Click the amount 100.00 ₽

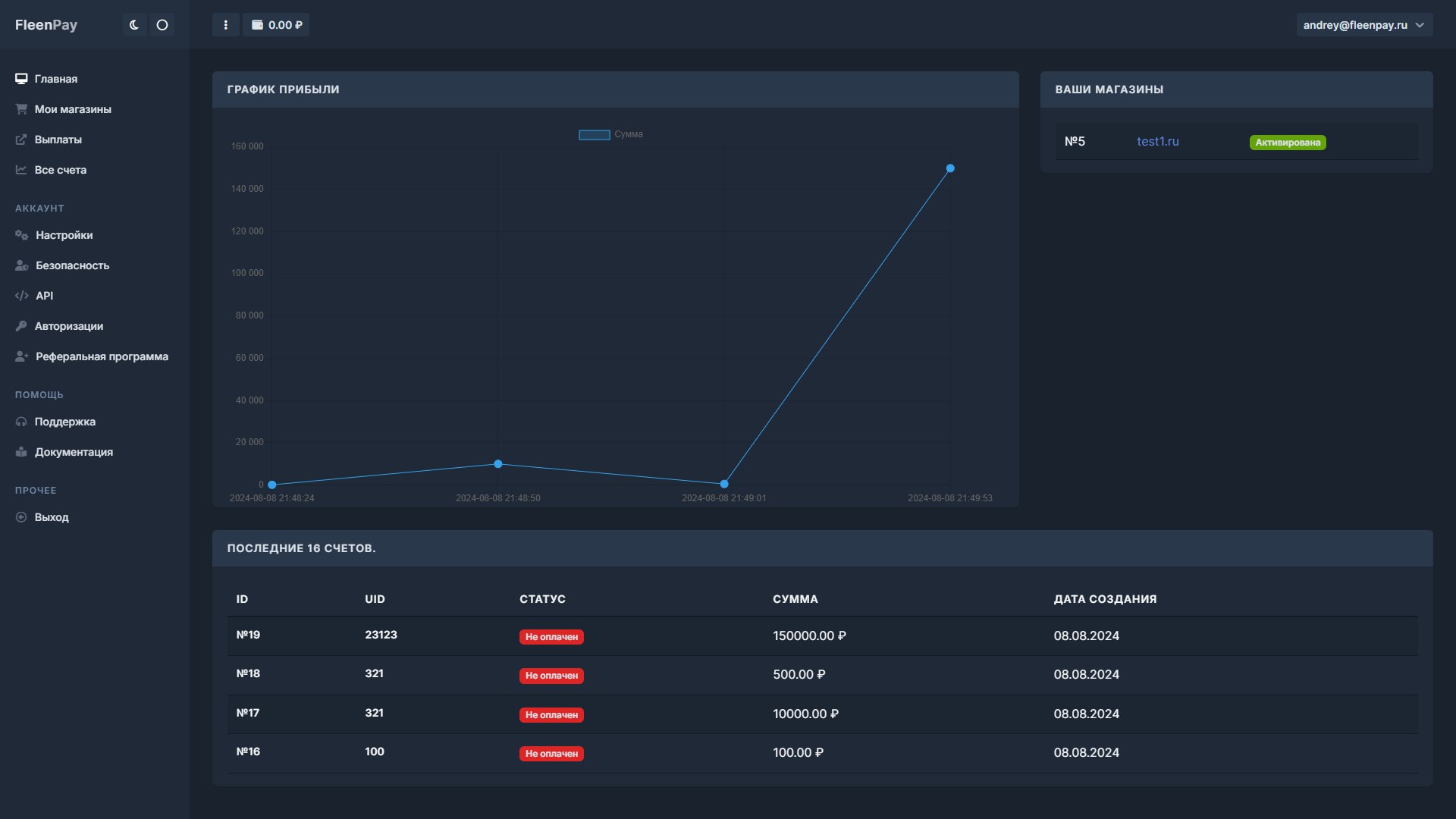point(798,753)
